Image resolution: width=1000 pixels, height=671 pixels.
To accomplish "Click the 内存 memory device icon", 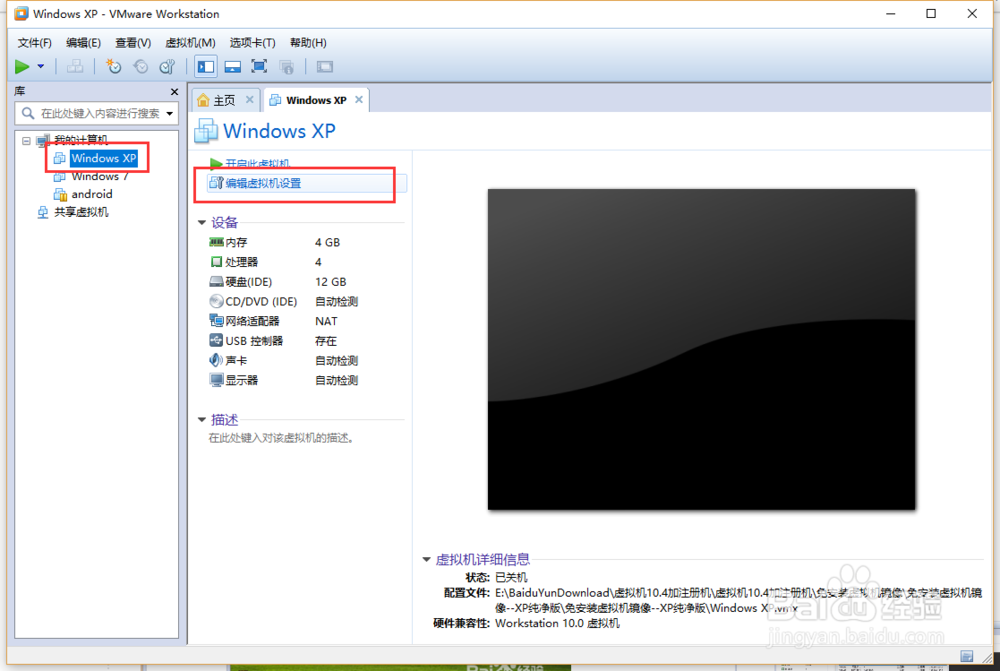I will [x=216, y=242].
